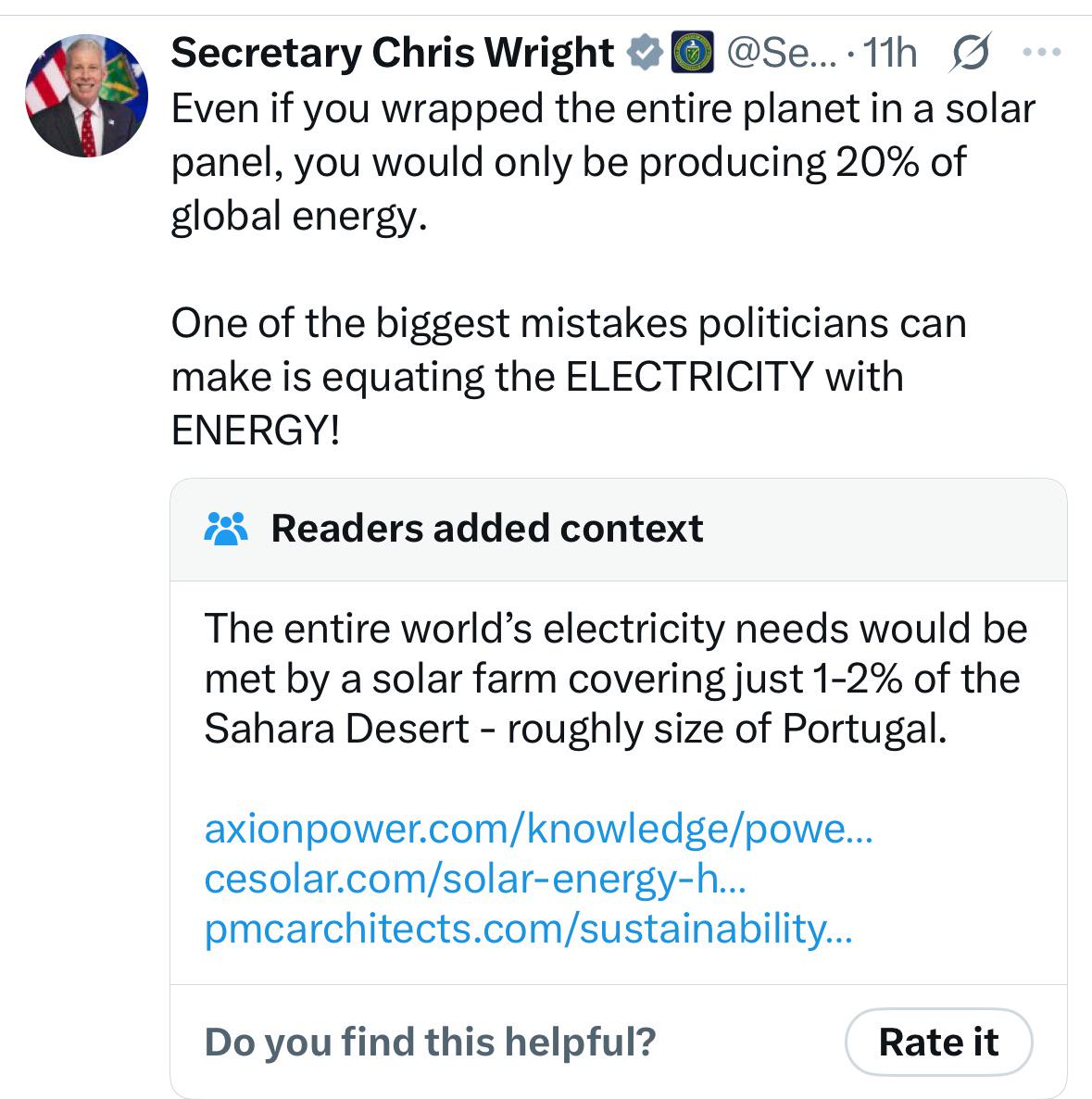Click the Grok icon beside the timestamp
Screen dimensions: 1092x1099
coord(970,53)
